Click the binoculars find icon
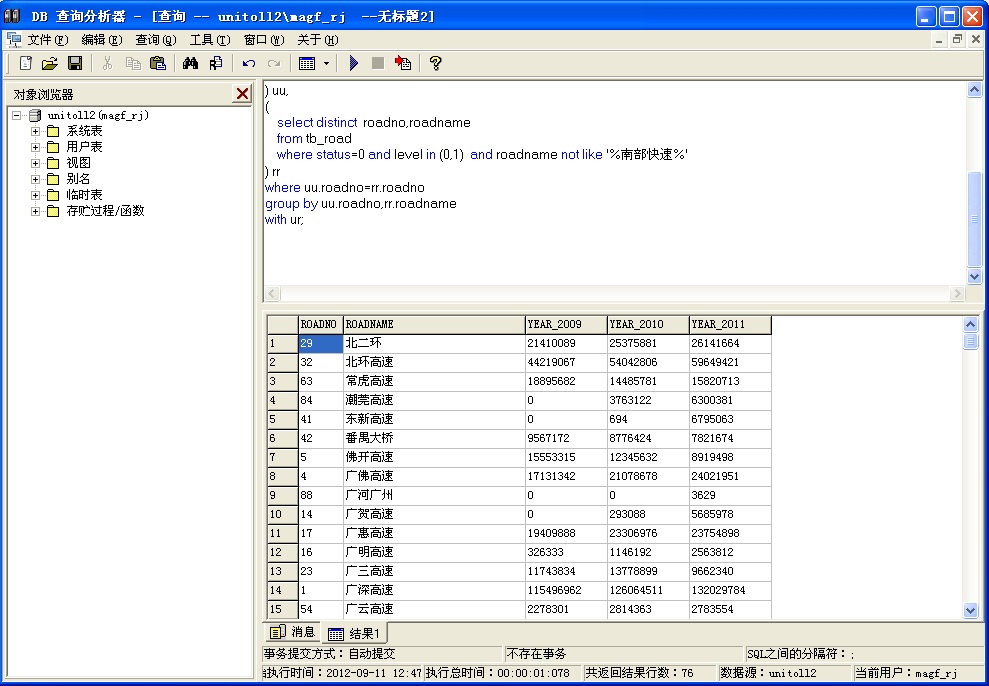Viewport: 989px width, 686px height. click(191, 63)
